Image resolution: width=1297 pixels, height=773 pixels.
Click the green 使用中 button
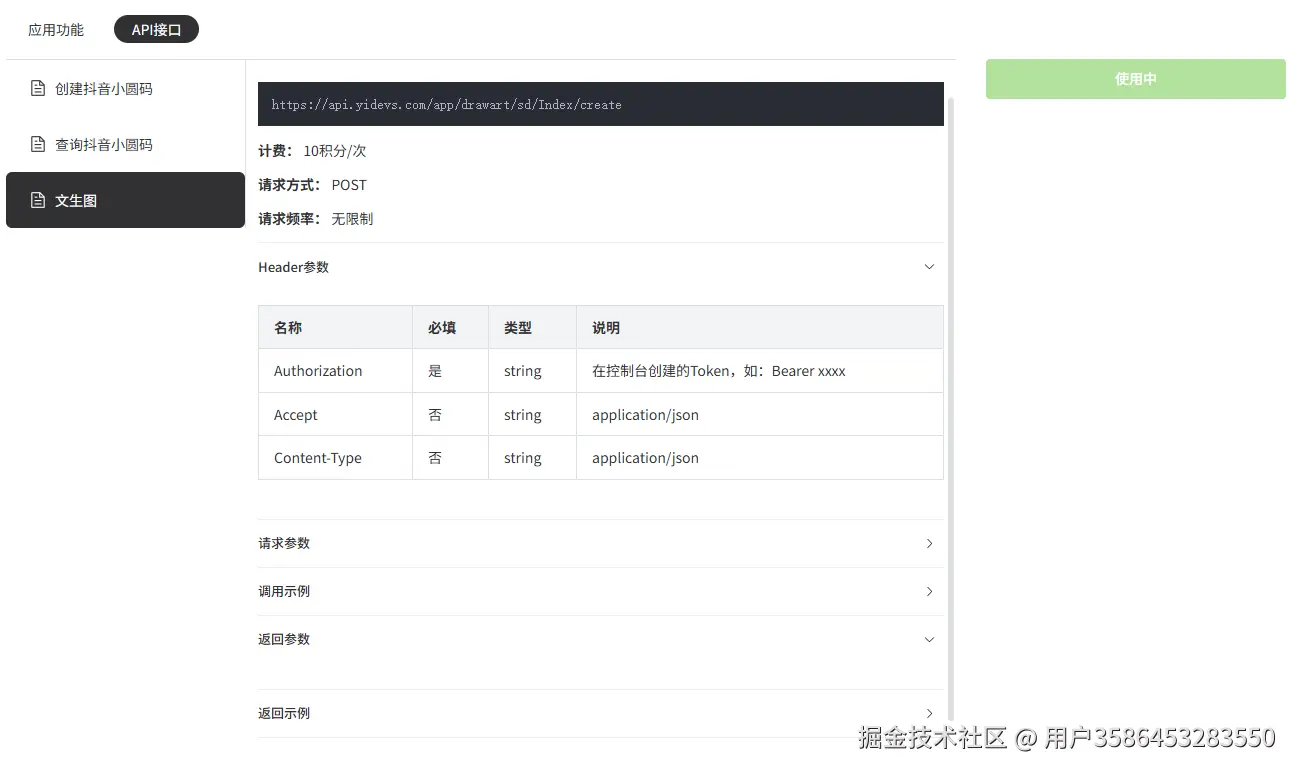point(1135,79)
